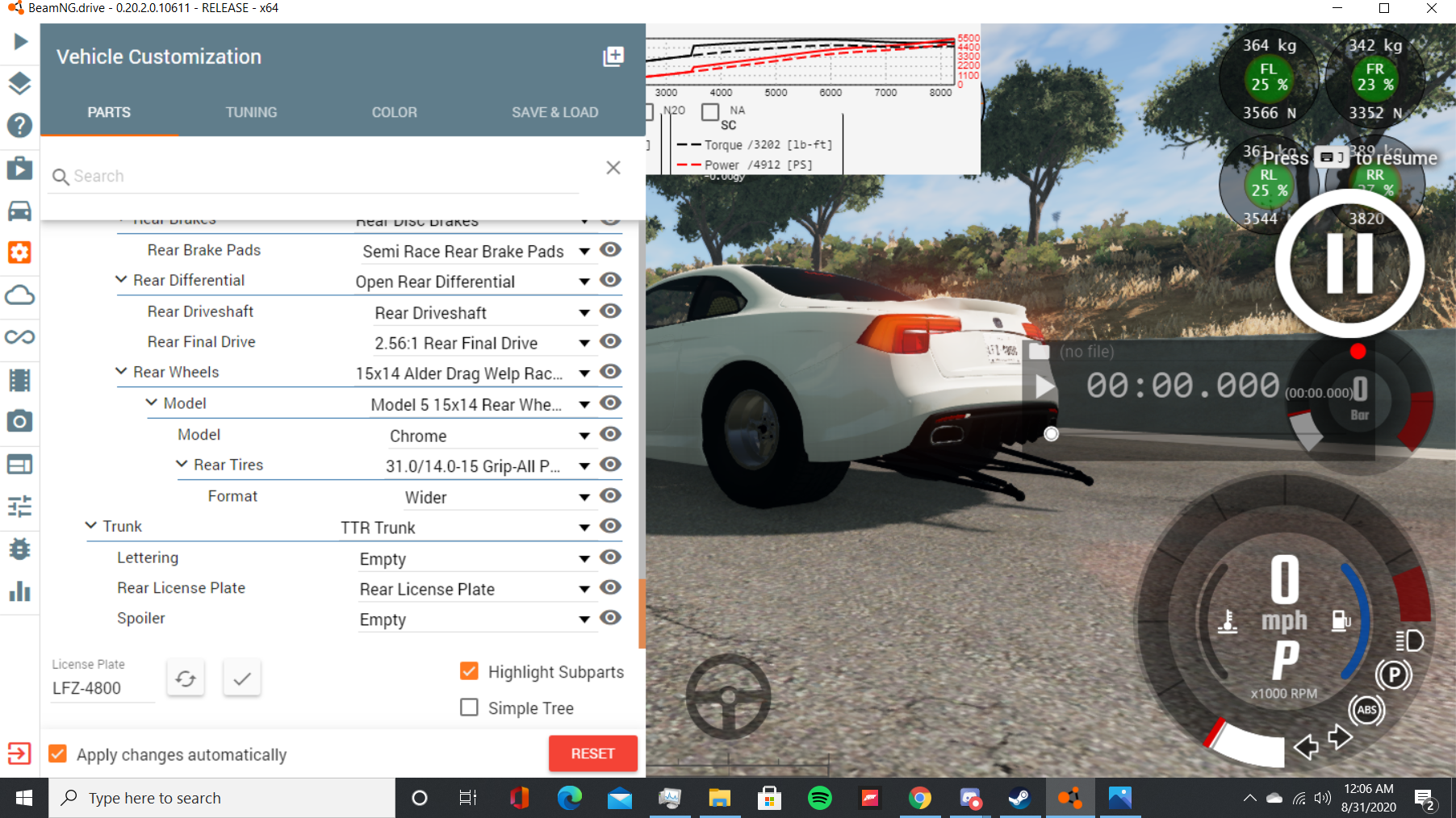The width and height of the screenshot is (1456, 818).
Task: Open the vehicle selector car icon
Action: pos(20,211)
